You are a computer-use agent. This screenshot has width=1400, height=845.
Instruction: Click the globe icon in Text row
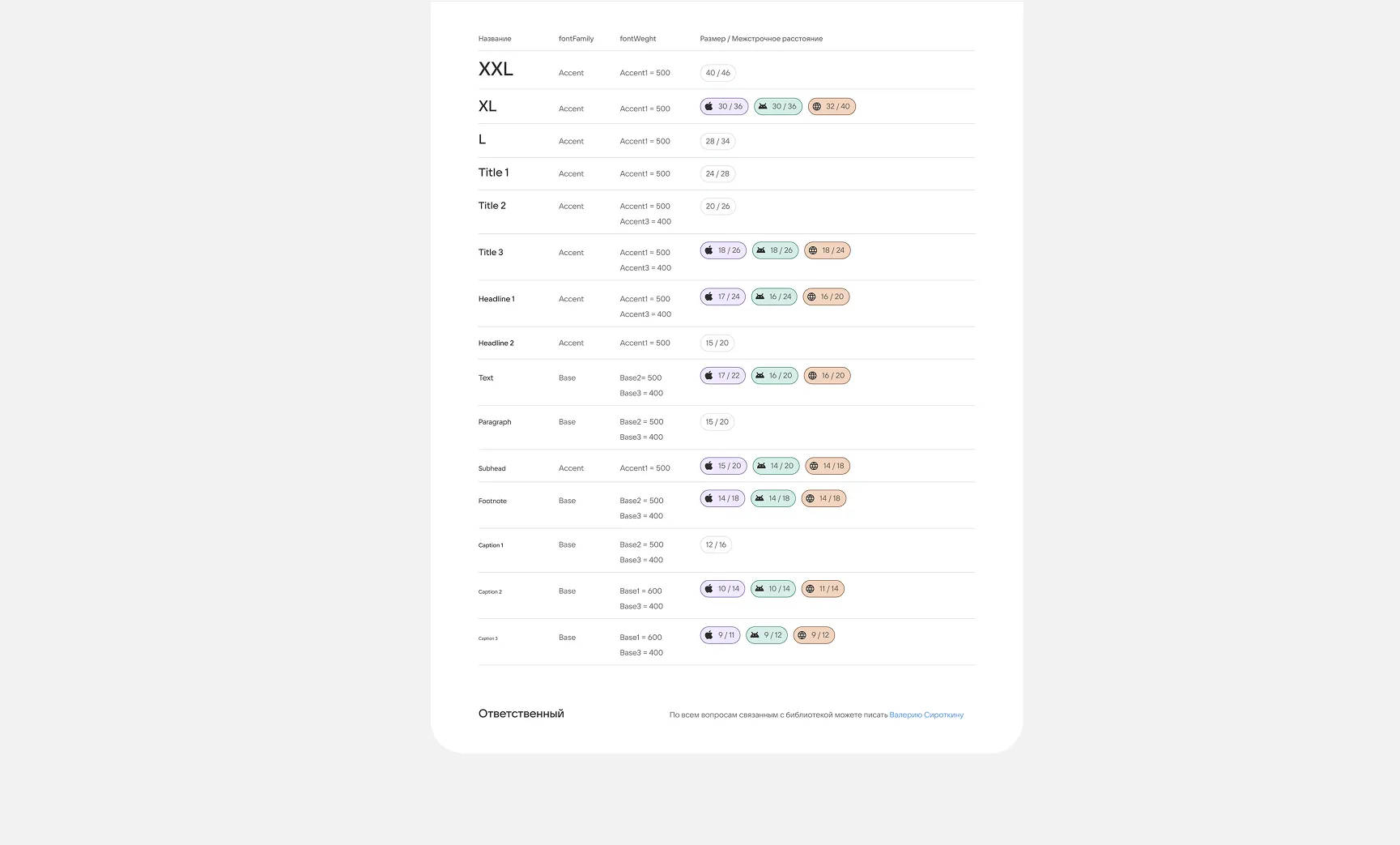(812, 376)
